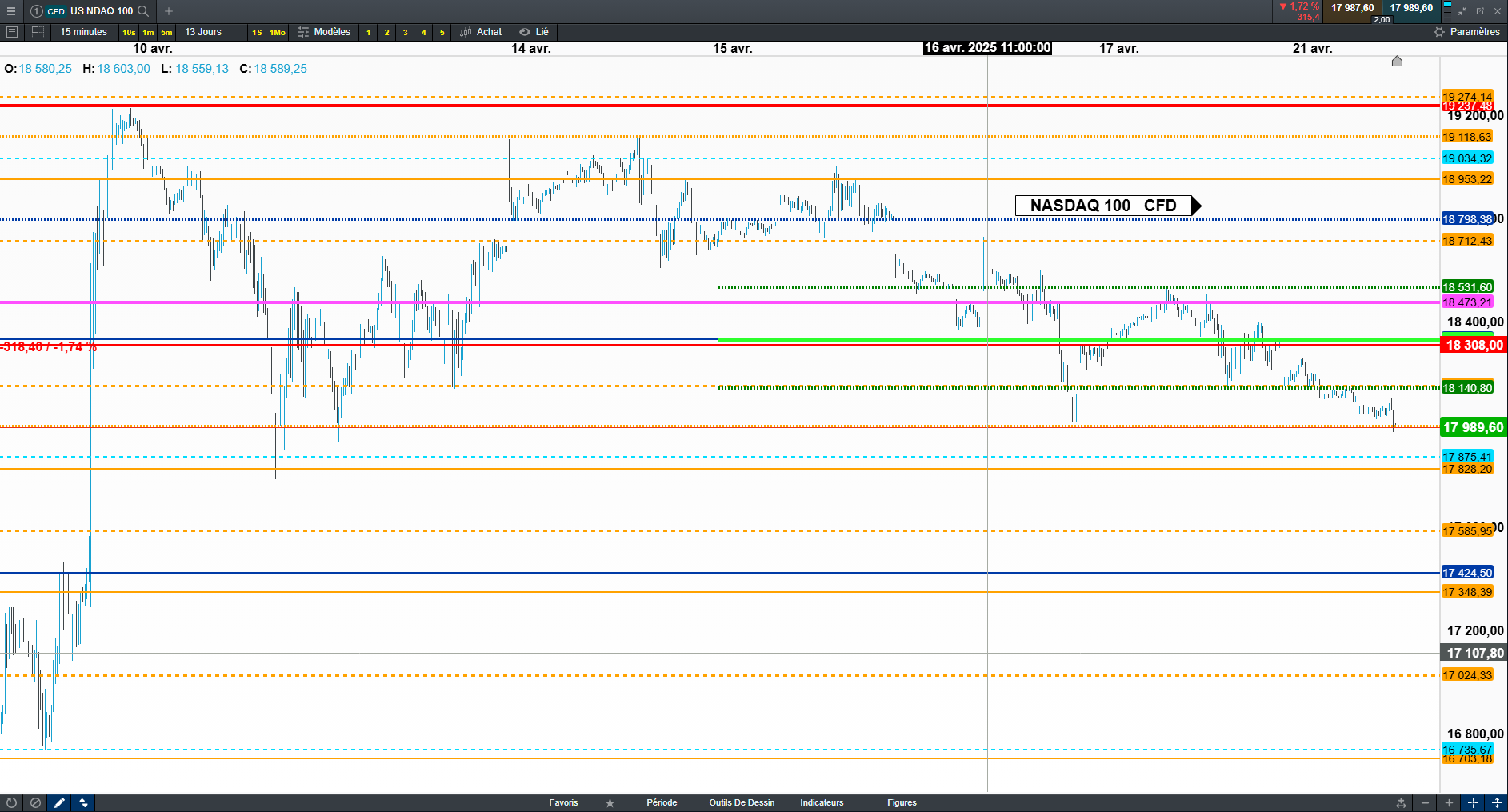Click the 2,00 spread value
The image size is (1508, 812).
[x=1382, y=19]
